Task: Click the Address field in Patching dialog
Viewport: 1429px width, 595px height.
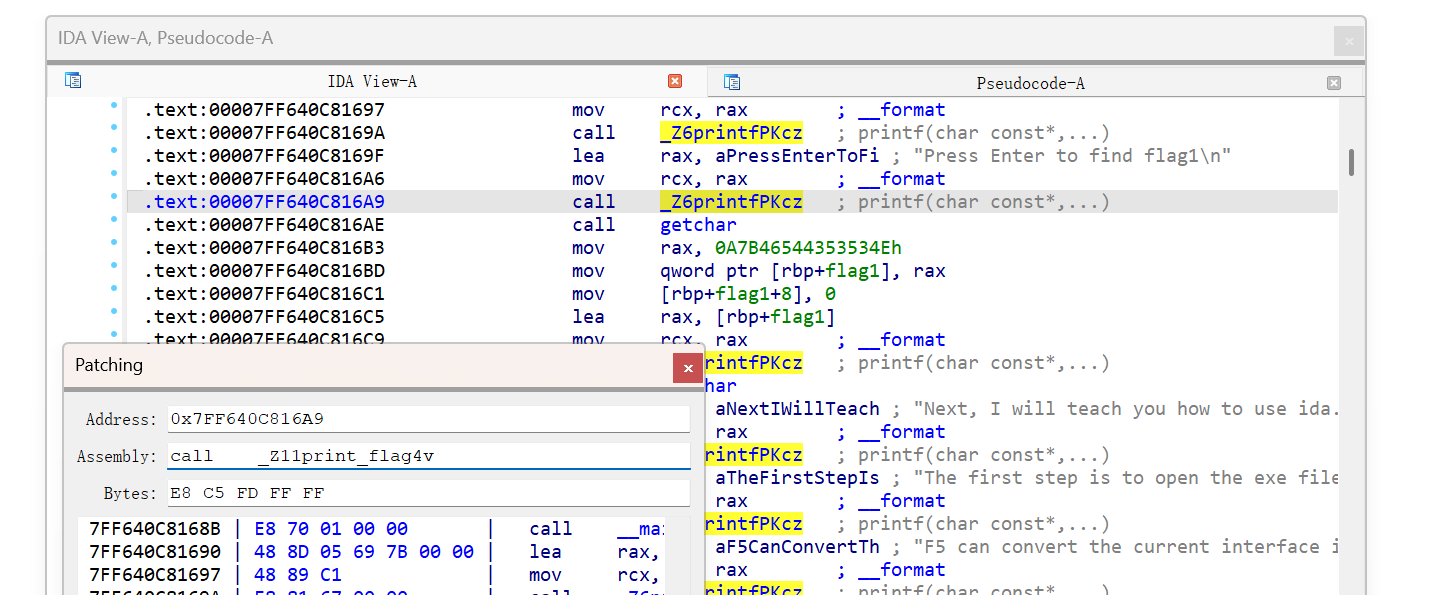Action: pos(428,419)
